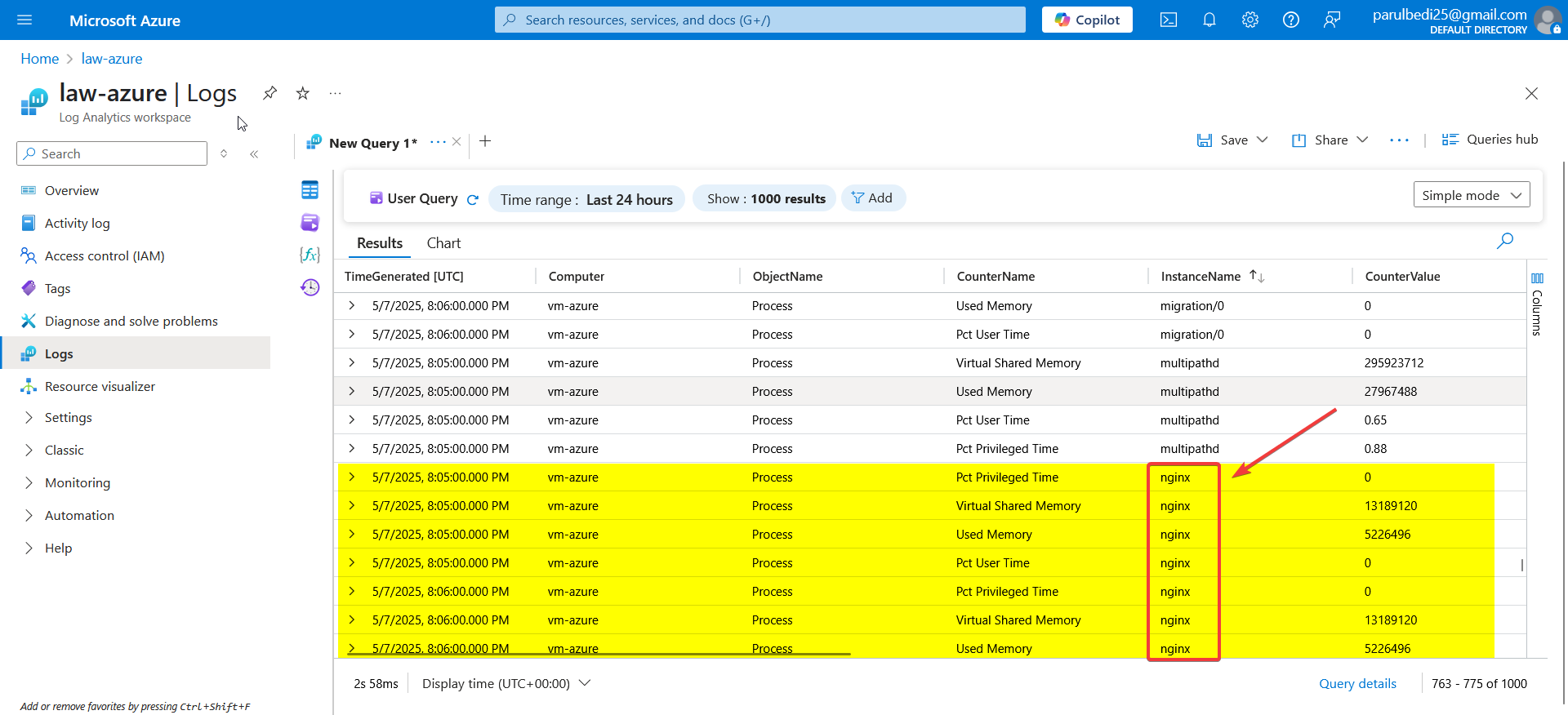Expand the Settings menu group
The height and width of the screenshot is (715, 1568).
(x=68, y=417)
